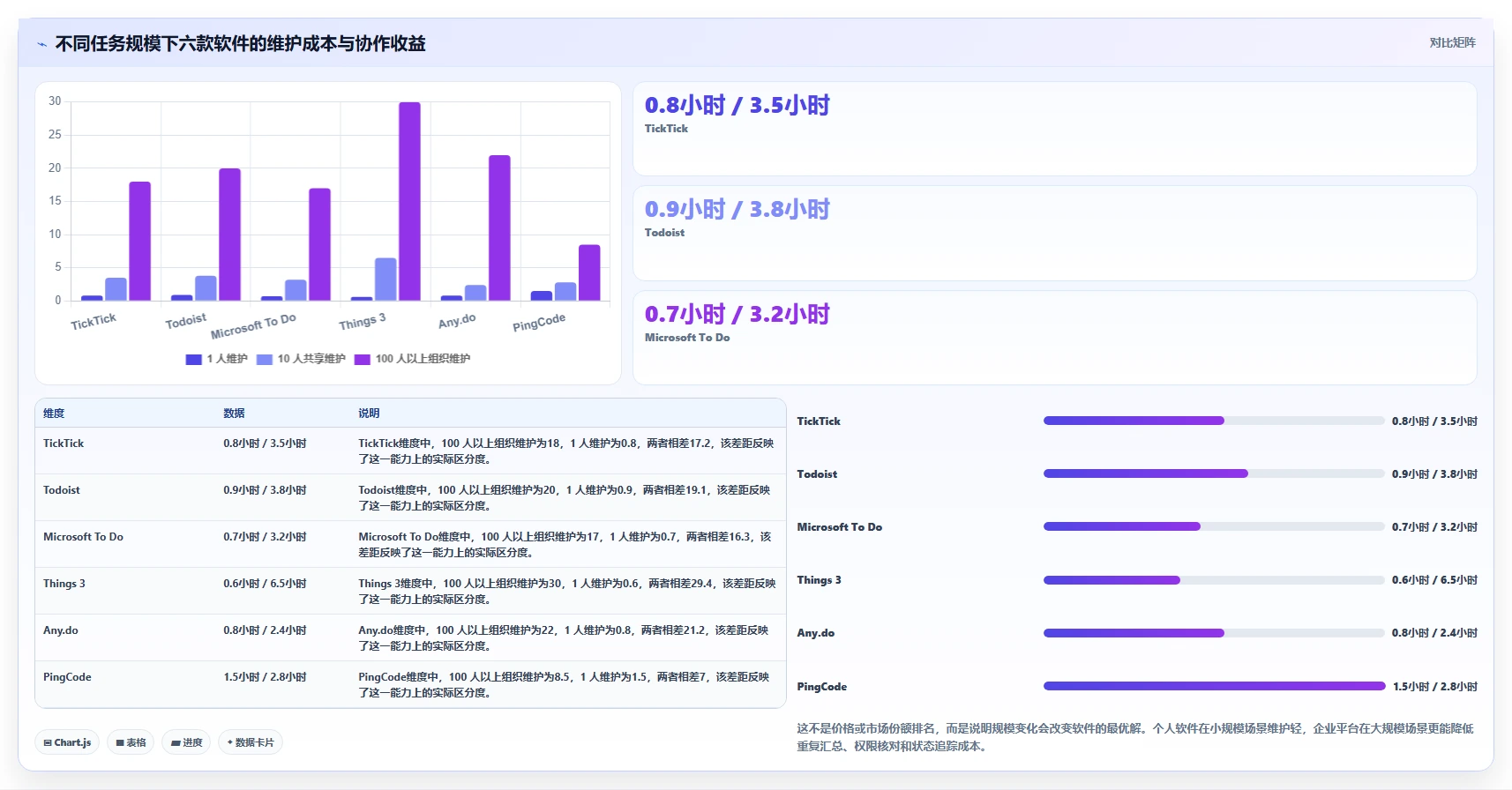Viewport: 1512px width, 790px height.
Task: Toggle the 10 人共享维护 legend series
Action: (301, 359)
